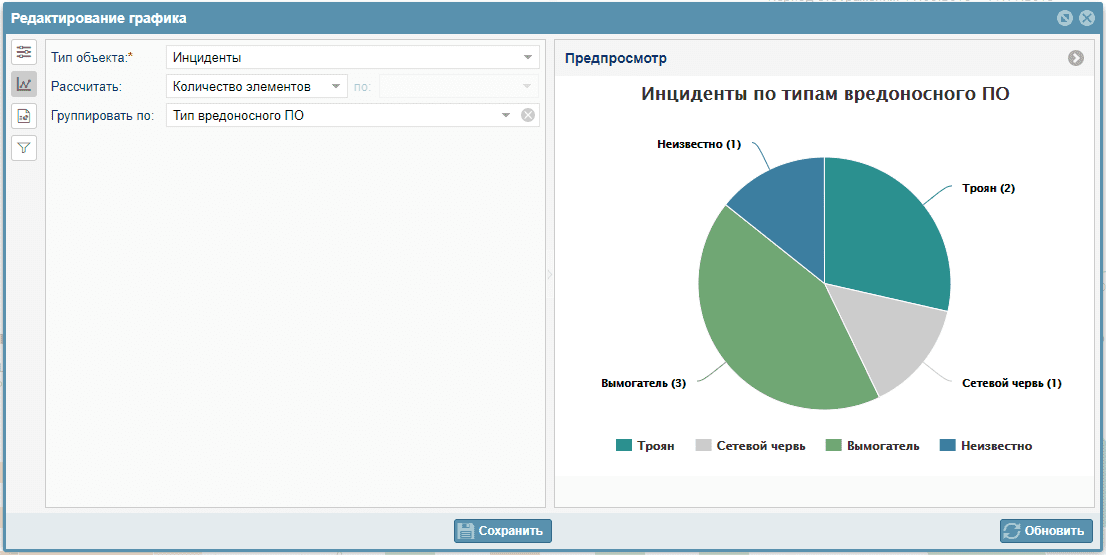Image resolution: width=1106 pixels, height=555 pixels.
Task: Expand the Тип объекта dropdown
Action: click(x=528, y=57)
